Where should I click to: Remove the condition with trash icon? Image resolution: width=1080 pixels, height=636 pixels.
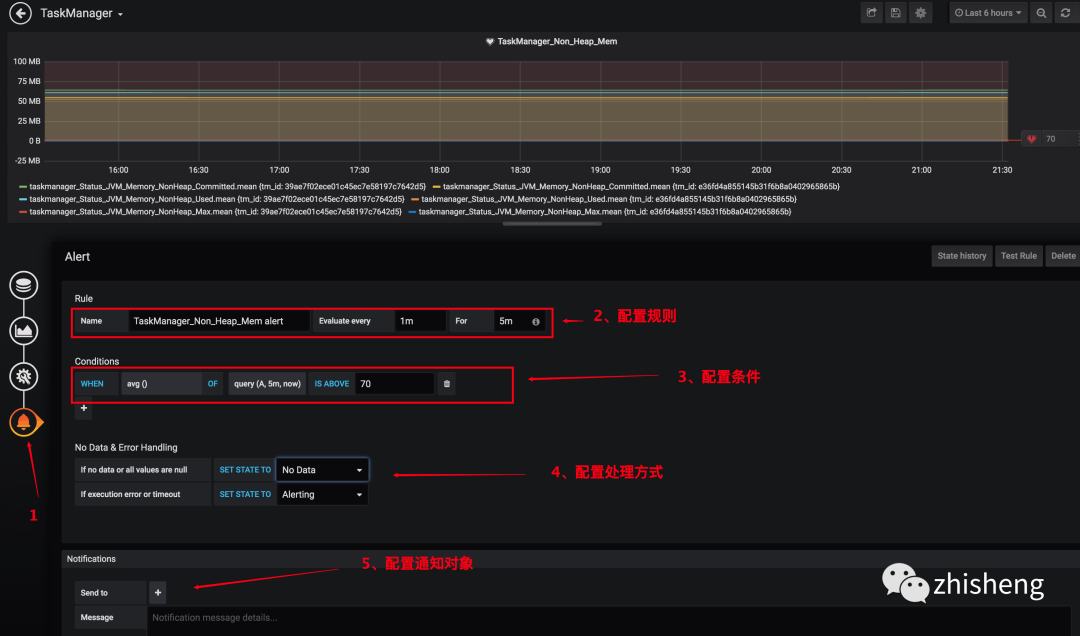(x=446, y=384)
